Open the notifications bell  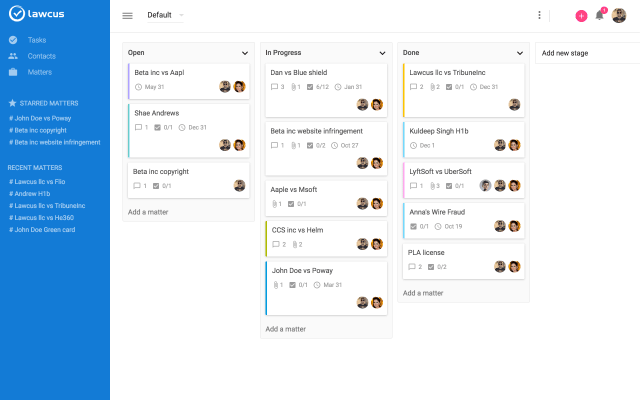[600, 15]
